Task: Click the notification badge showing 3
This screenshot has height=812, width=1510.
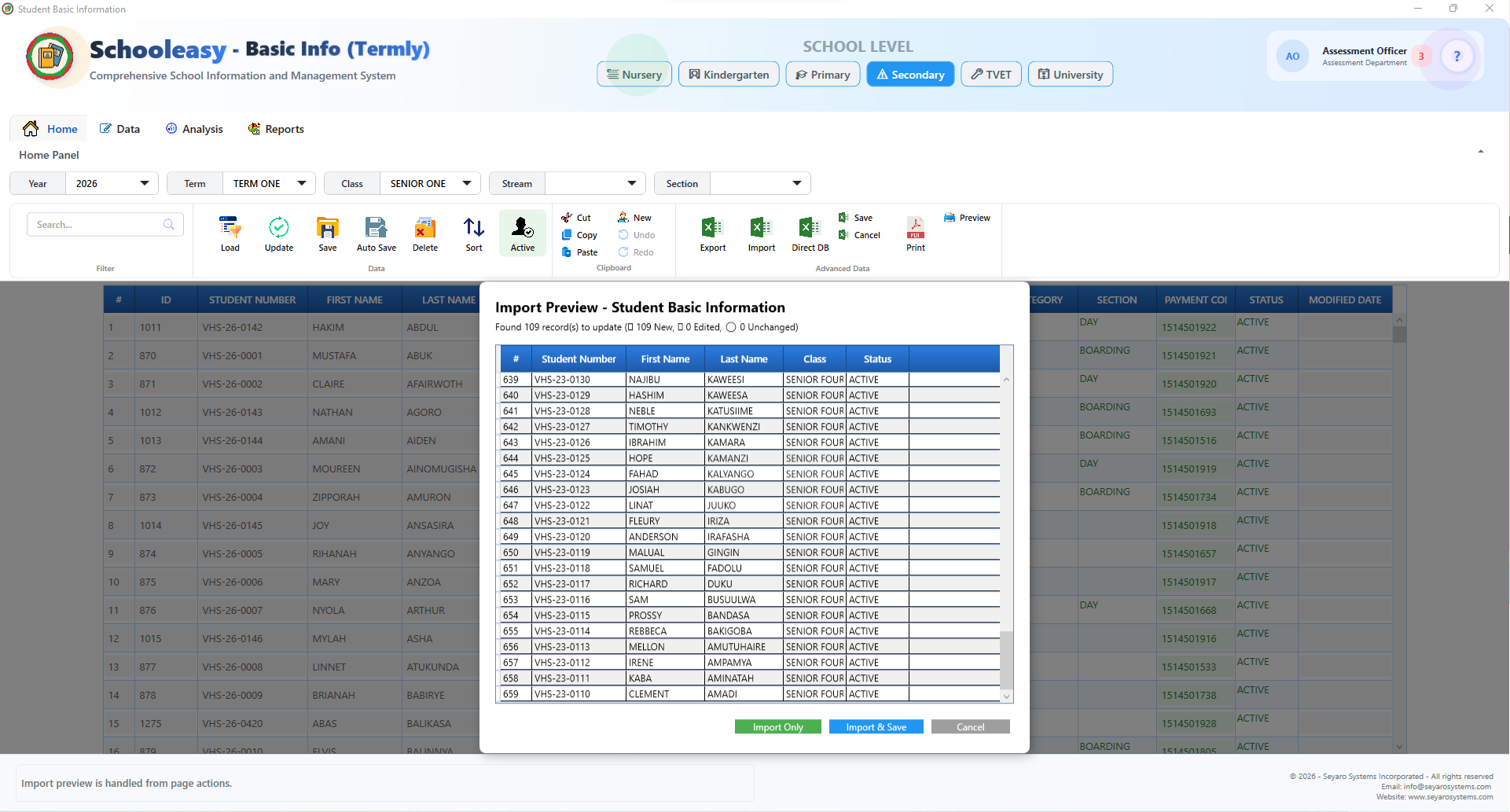Action: click(x=1421, y=57)
